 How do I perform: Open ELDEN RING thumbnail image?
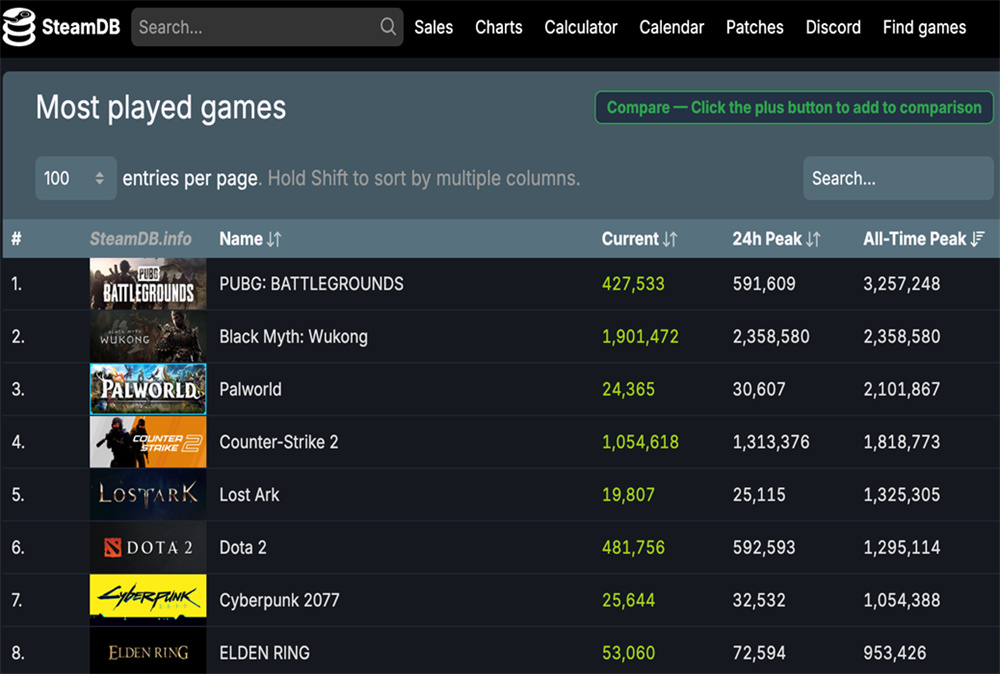(148, 651)
